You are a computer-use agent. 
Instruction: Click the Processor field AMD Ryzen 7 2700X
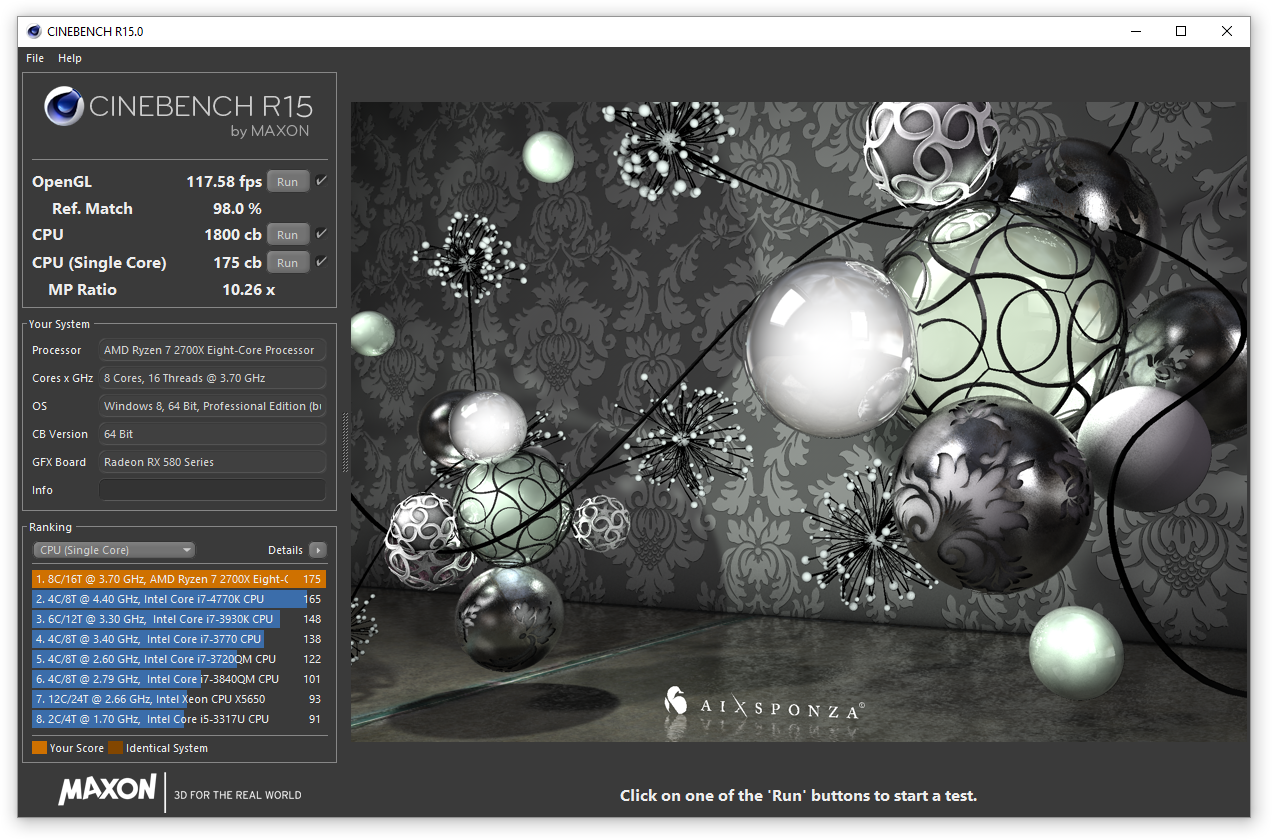click(x=212, y=350)
